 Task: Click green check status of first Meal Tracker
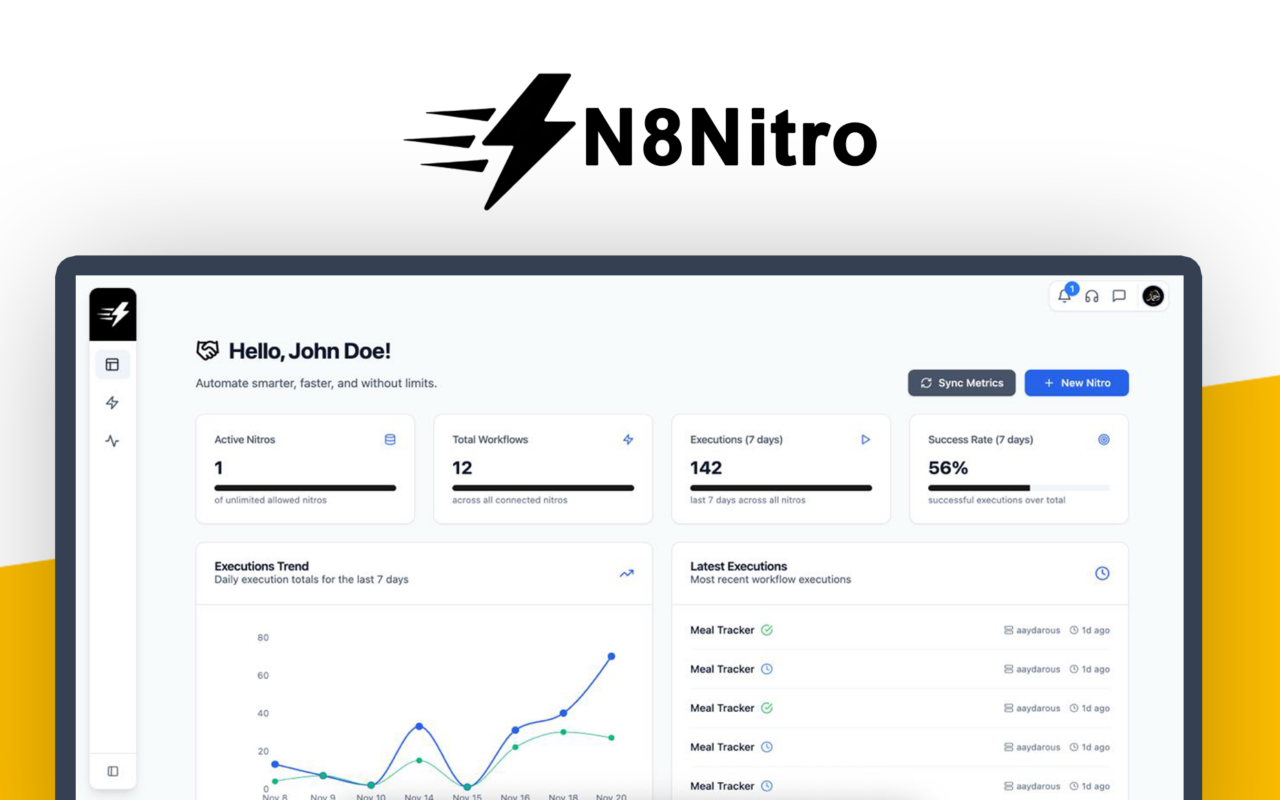[767, 630]
